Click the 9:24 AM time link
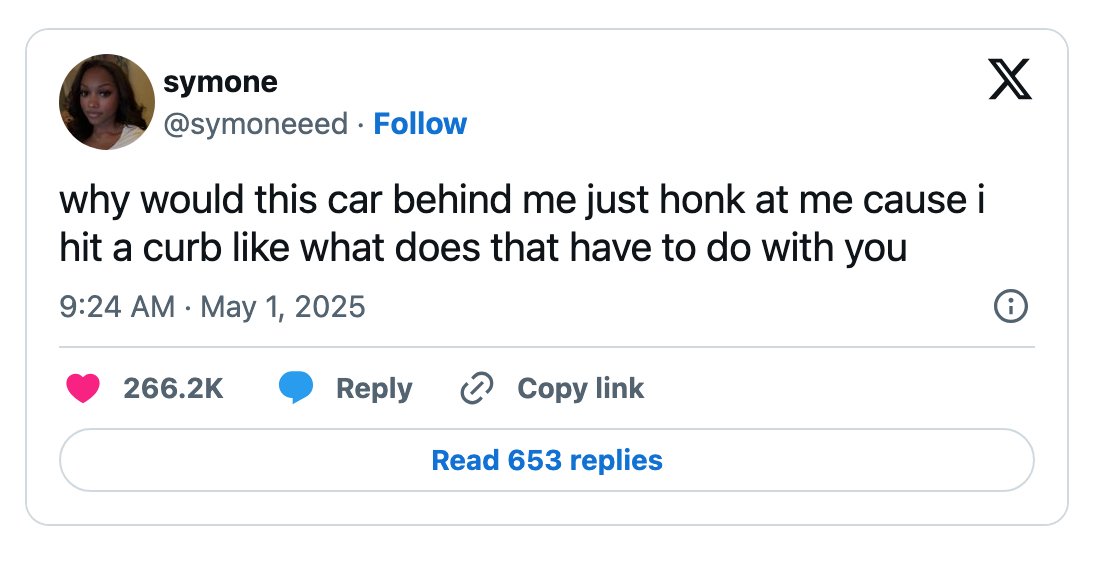This screenshot has height=562, width=1100. pyautogui.click(x=117, y=307)
